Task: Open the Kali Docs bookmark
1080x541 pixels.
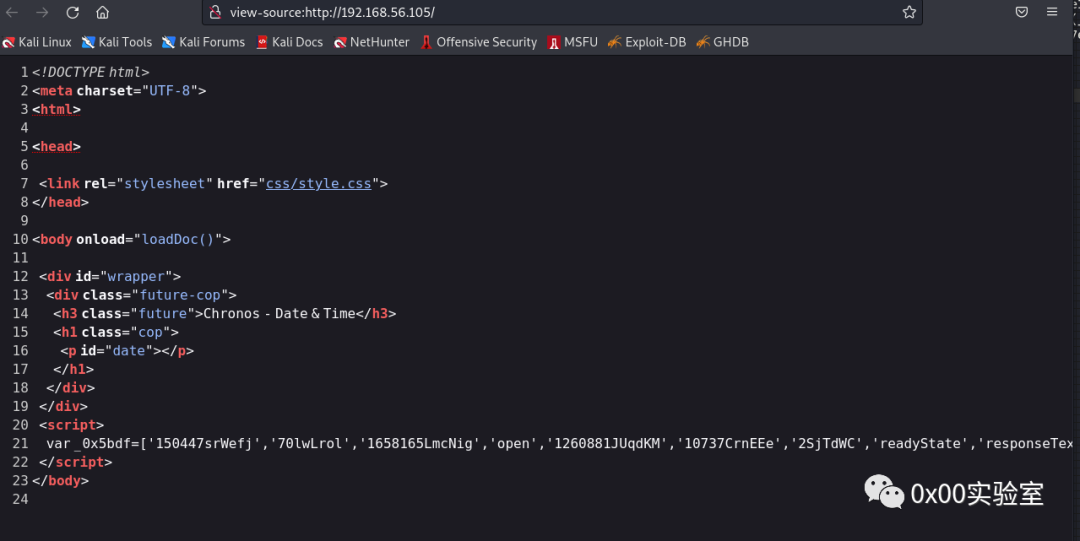Action: click(289, 42)
